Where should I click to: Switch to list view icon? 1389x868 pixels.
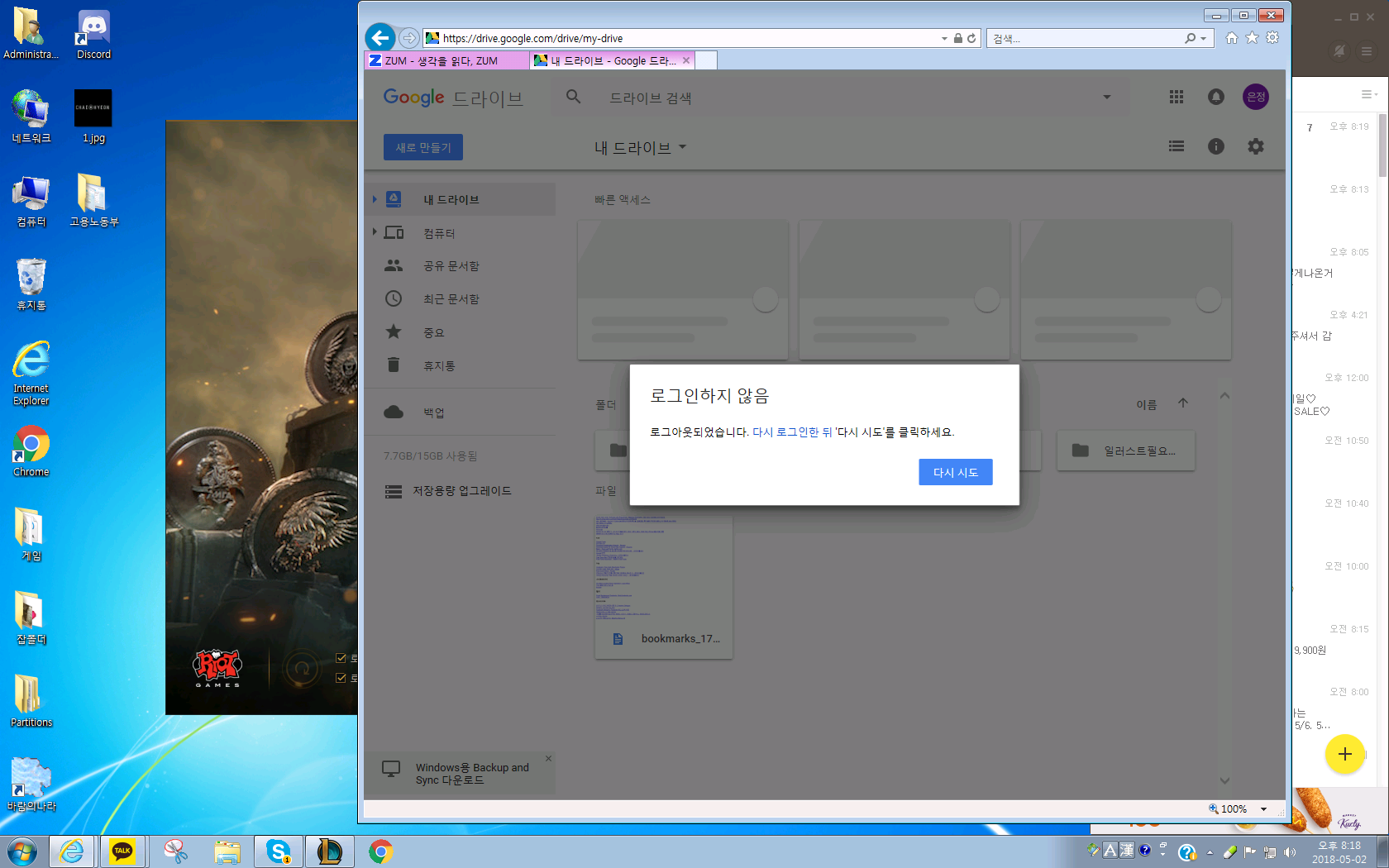(x=1176, y=146)
